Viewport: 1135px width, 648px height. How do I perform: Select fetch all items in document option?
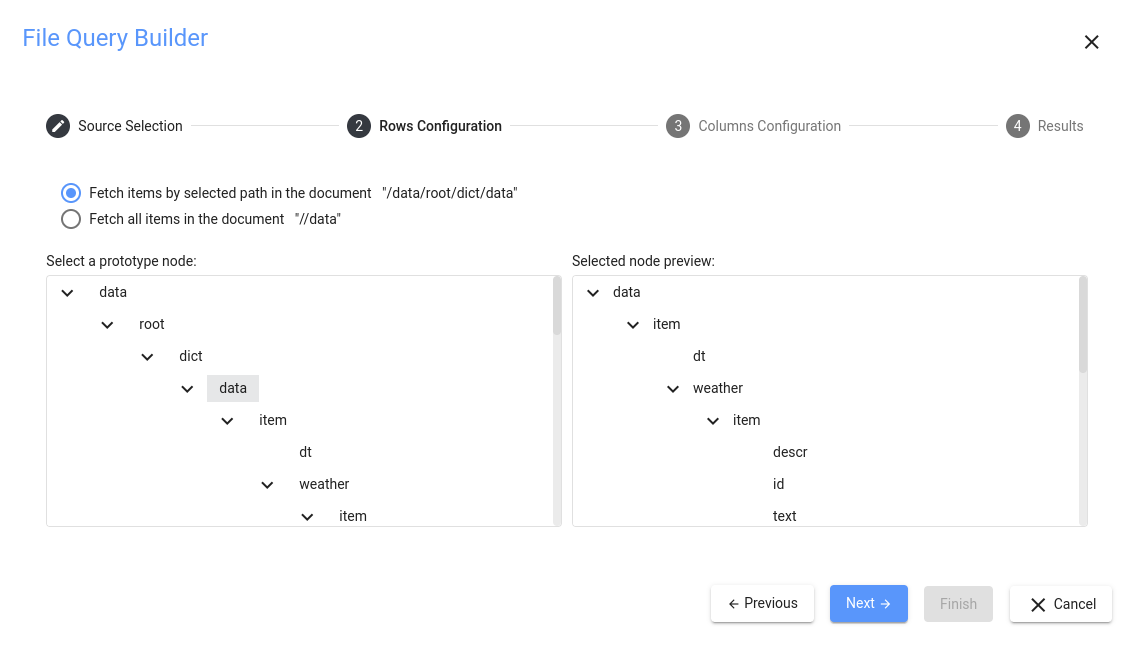click(71, 219)
